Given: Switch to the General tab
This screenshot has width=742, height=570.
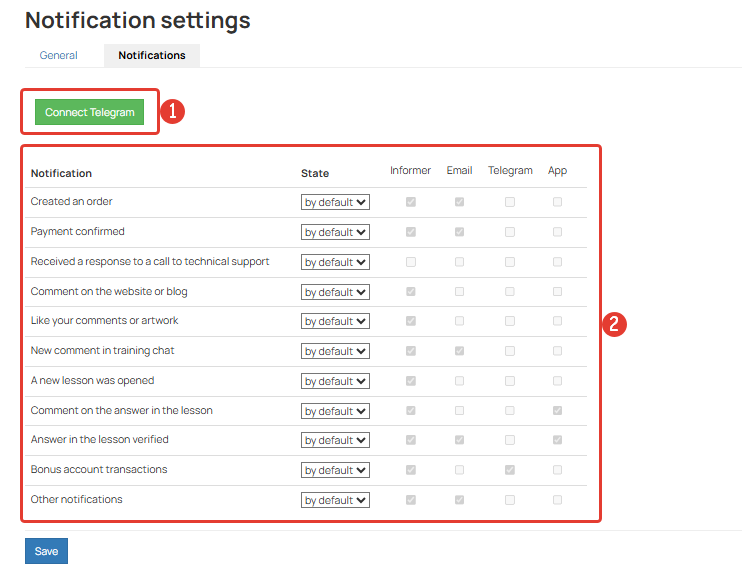Looking at the screenshot, I should tap(58, 55).
